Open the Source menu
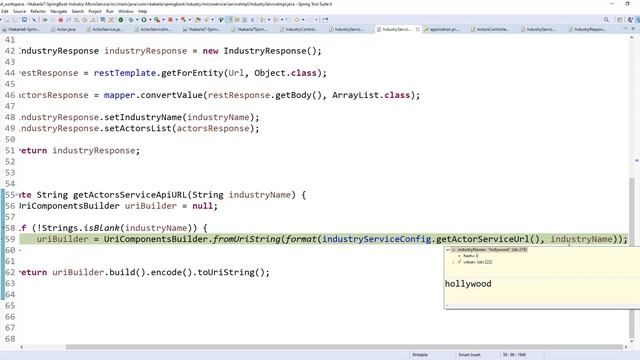640x360 pixels. 19,11
